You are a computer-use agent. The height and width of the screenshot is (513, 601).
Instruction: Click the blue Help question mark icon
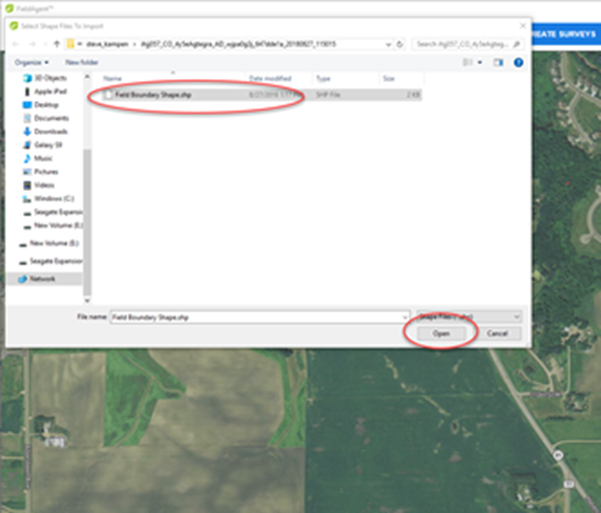click(x=519, y=62)
